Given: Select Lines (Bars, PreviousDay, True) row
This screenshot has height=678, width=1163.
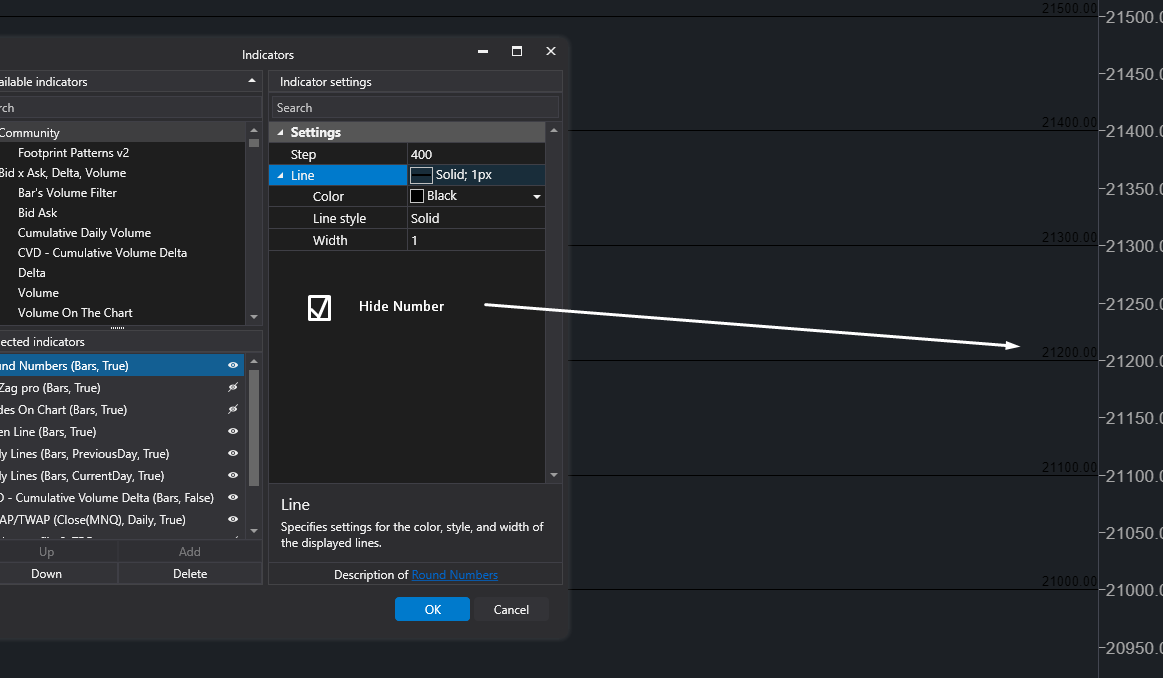Looking at the screenshot, I should [x=122, y=453].
